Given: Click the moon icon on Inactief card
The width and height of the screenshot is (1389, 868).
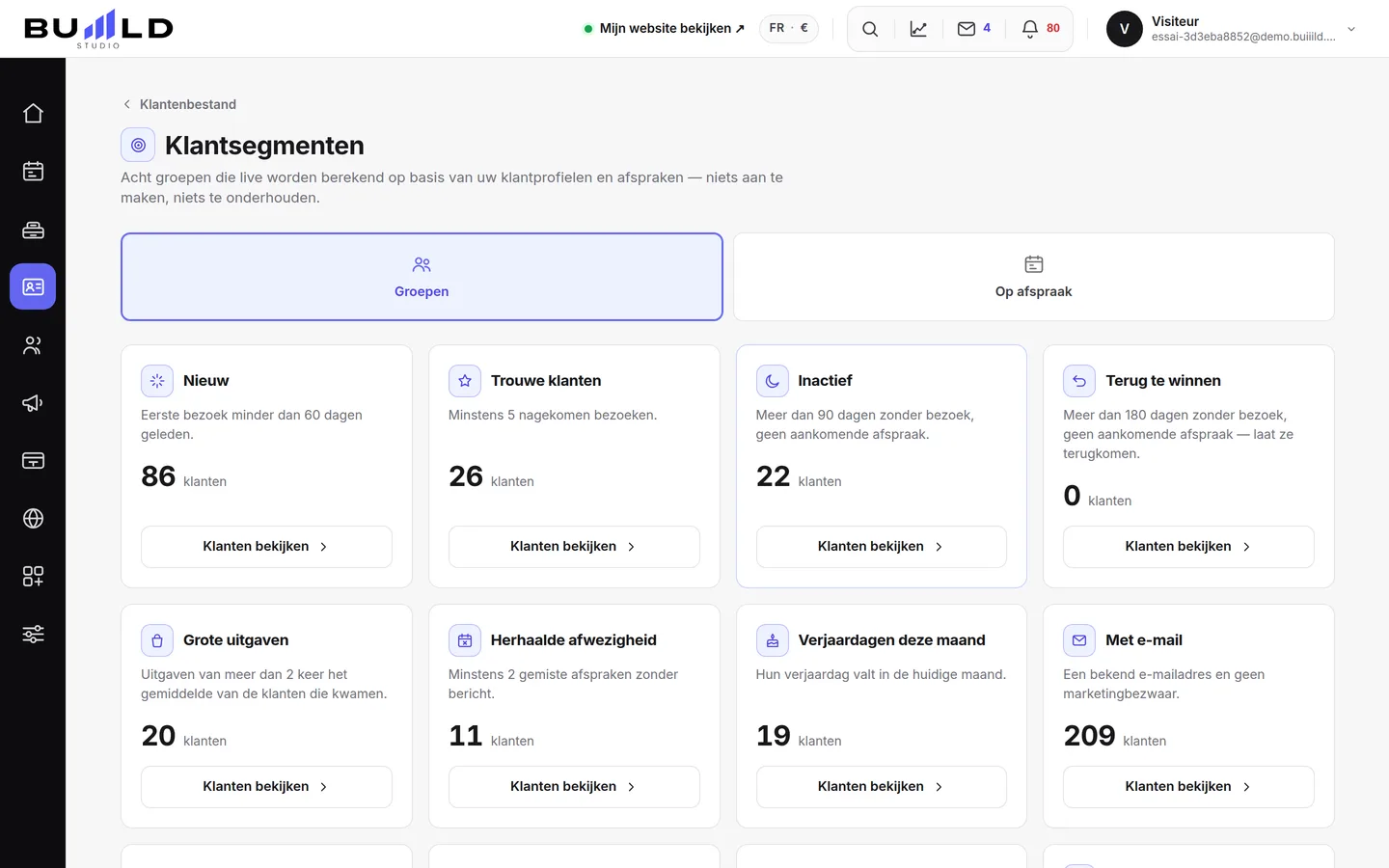Looking at the screenshot, I should 773,381.
